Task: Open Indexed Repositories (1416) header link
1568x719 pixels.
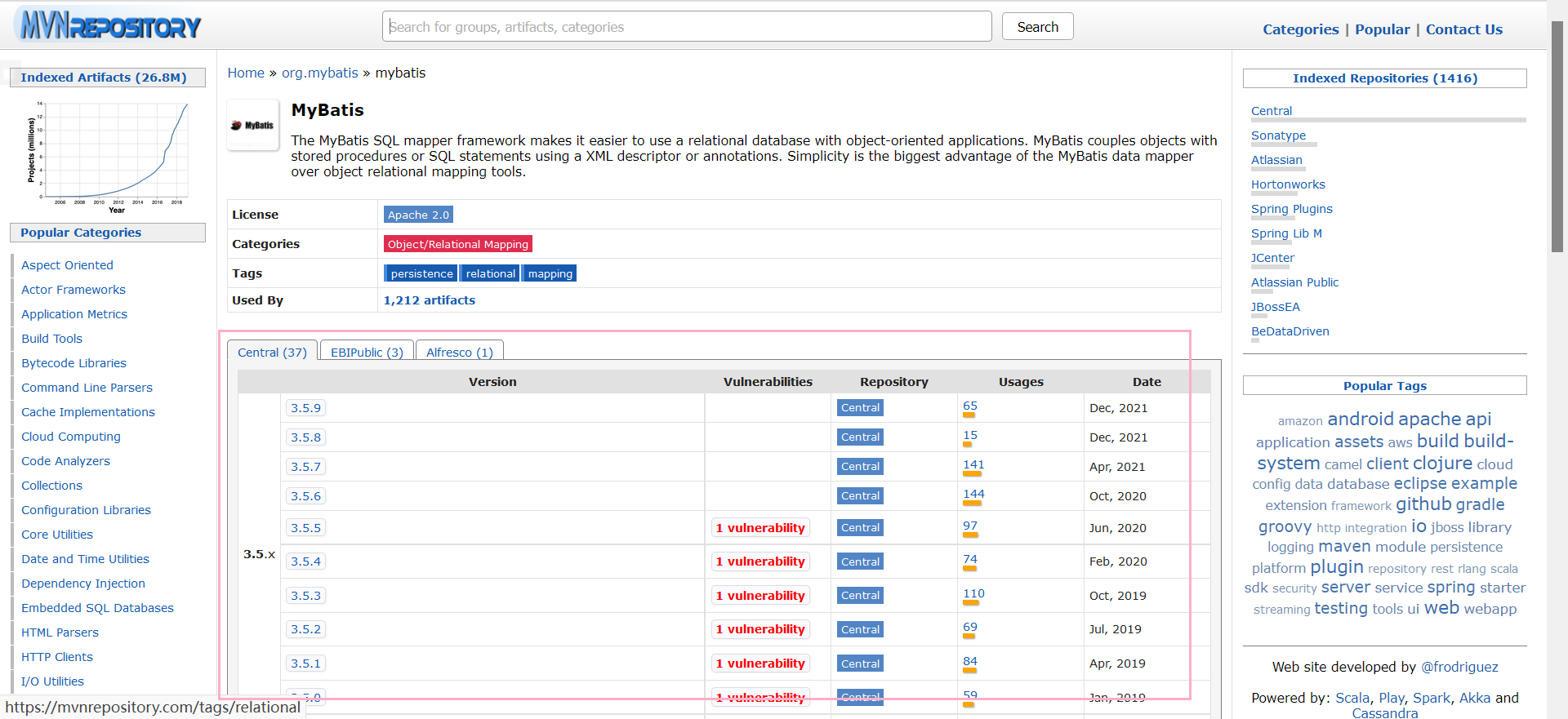Action: point(1385,78)
